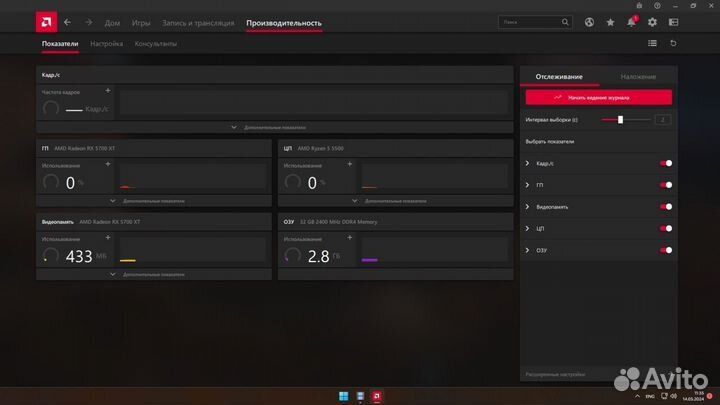Switch to list view icon

652,43
